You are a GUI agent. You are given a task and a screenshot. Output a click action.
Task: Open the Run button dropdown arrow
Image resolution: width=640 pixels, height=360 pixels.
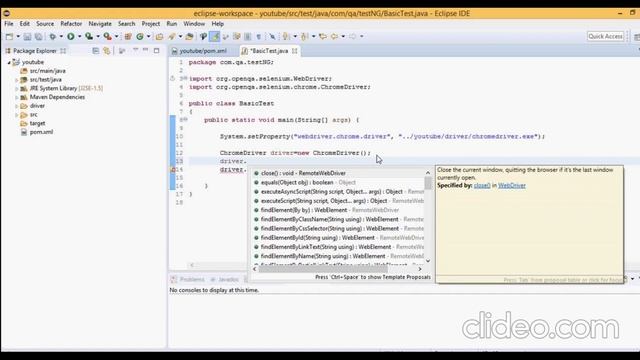point(79,36)
